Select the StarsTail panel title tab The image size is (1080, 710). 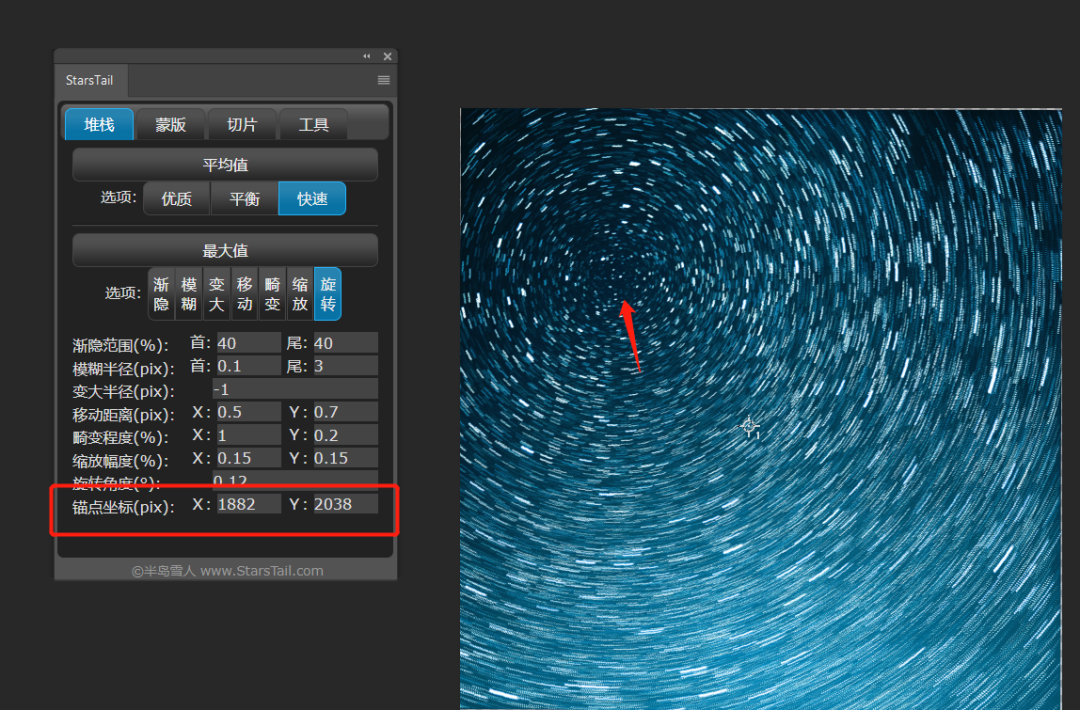[x=90, y=81]
